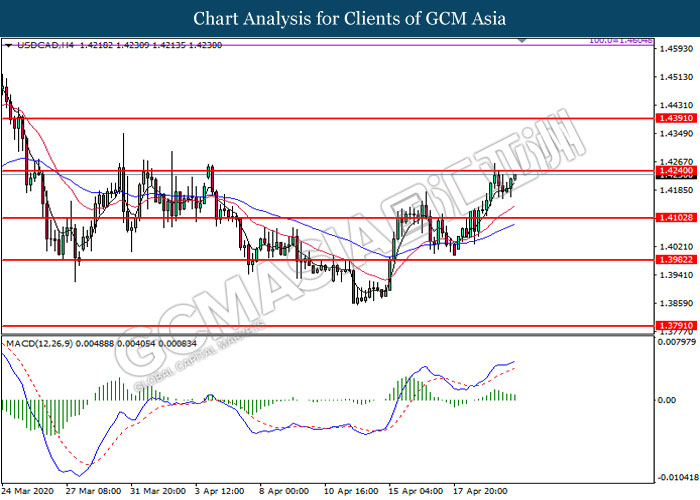Click the 0.00 MACD zero level value
This screenshot has height=500, width=700.
click(667, 400)
